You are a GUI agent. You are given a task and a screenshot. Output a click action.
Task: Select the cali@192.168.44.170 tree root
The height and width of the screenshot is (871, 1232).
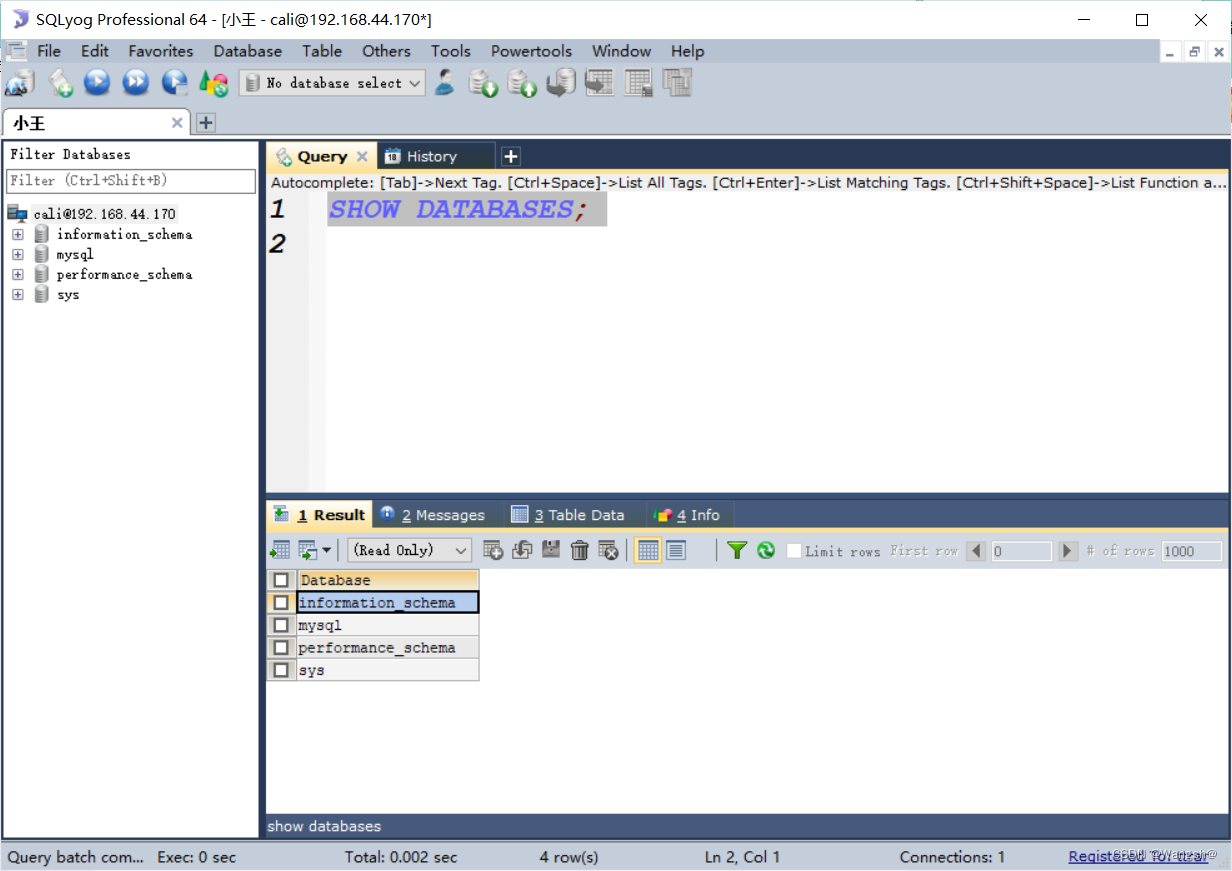(x=104, y=213)
